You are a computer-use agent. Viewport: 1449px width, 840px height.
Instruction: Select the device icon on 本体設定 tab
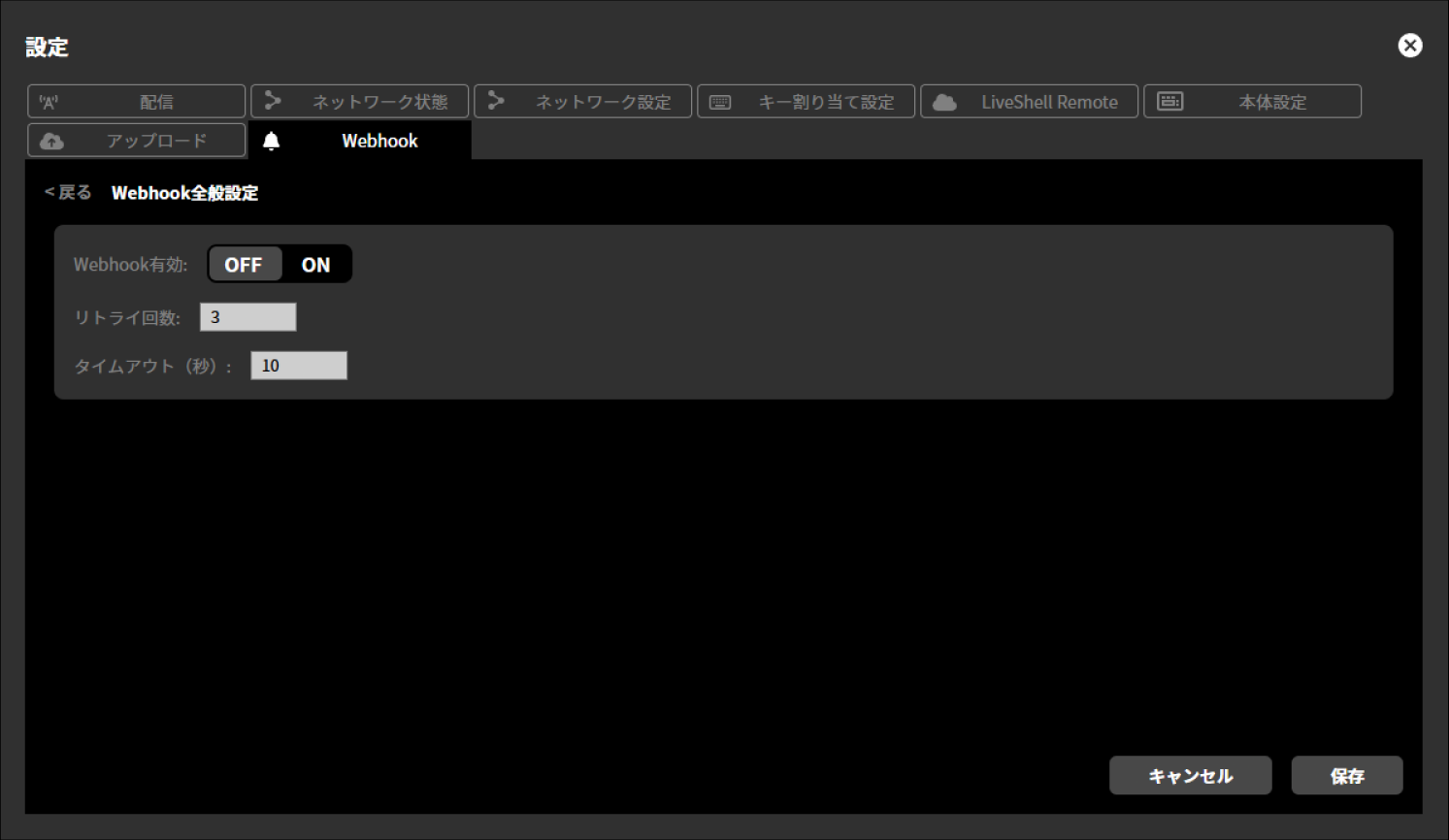pyautogui.click(x=1170, y=101)
